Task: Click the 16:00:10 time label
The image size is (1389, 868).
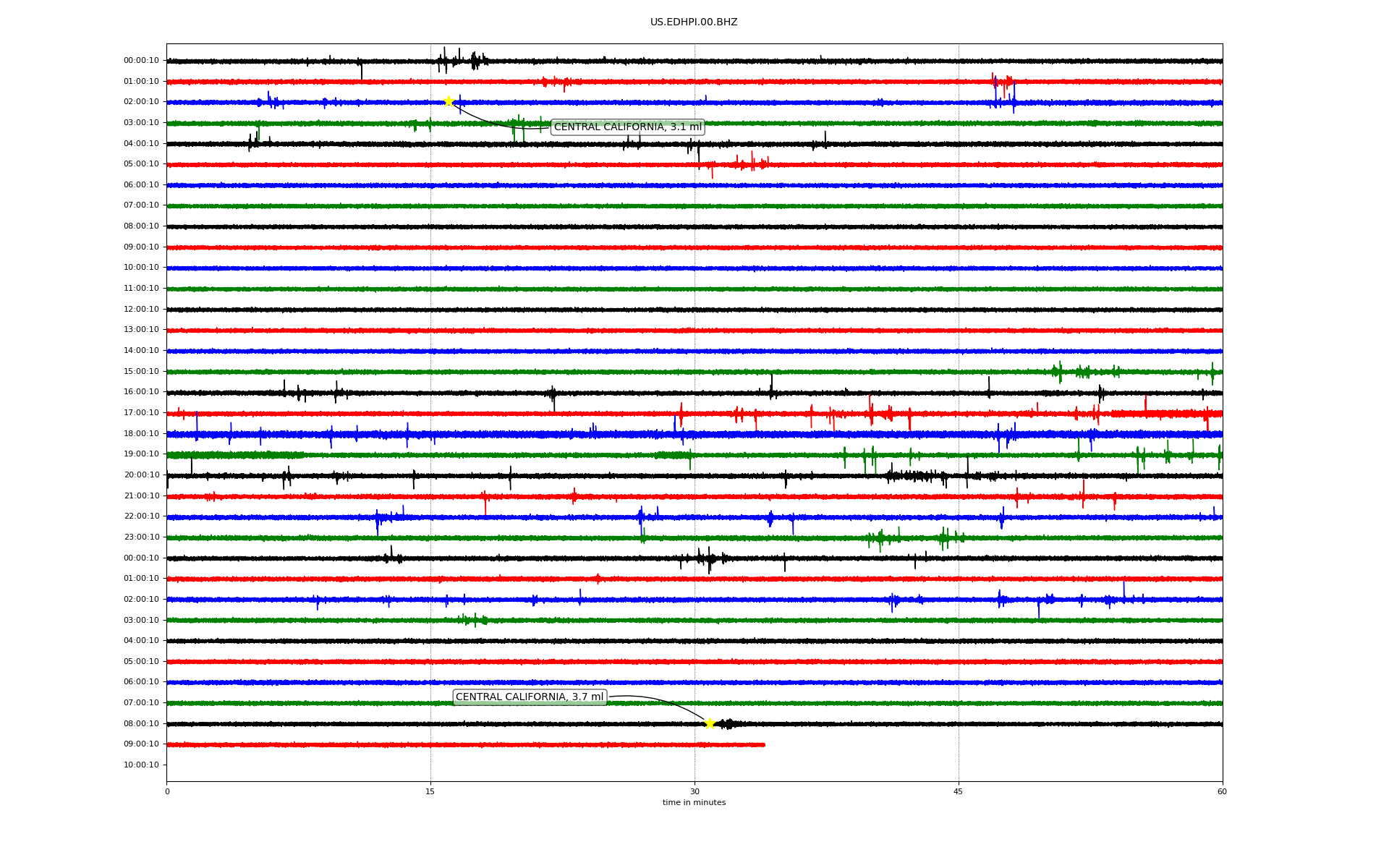Action: [x=141, y=392]
